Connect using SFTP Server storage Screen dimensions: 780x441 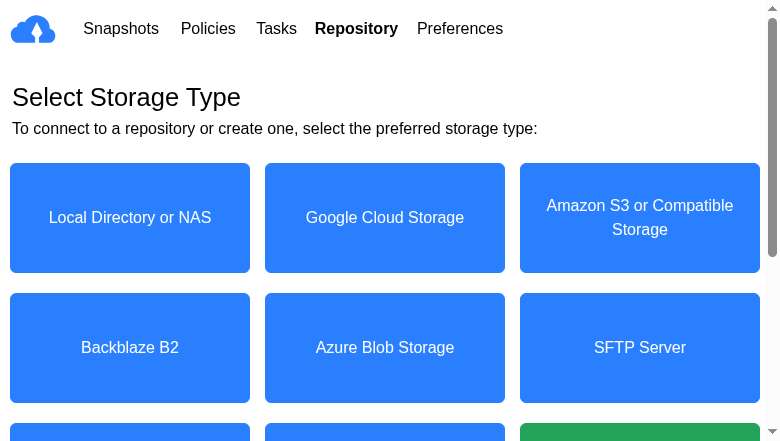[x=640, y=348]
